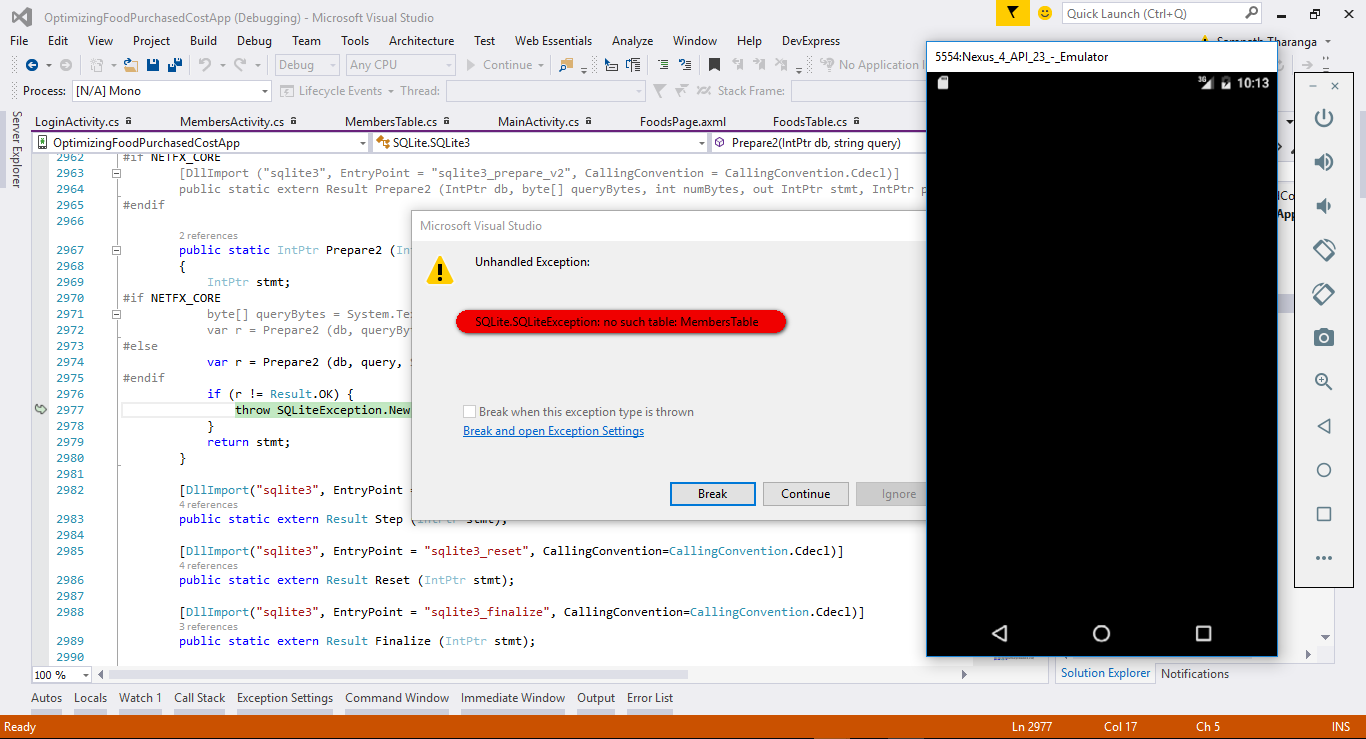
Task: Switch to the FoodsPage.axml tab
Action: pos(683,122)
